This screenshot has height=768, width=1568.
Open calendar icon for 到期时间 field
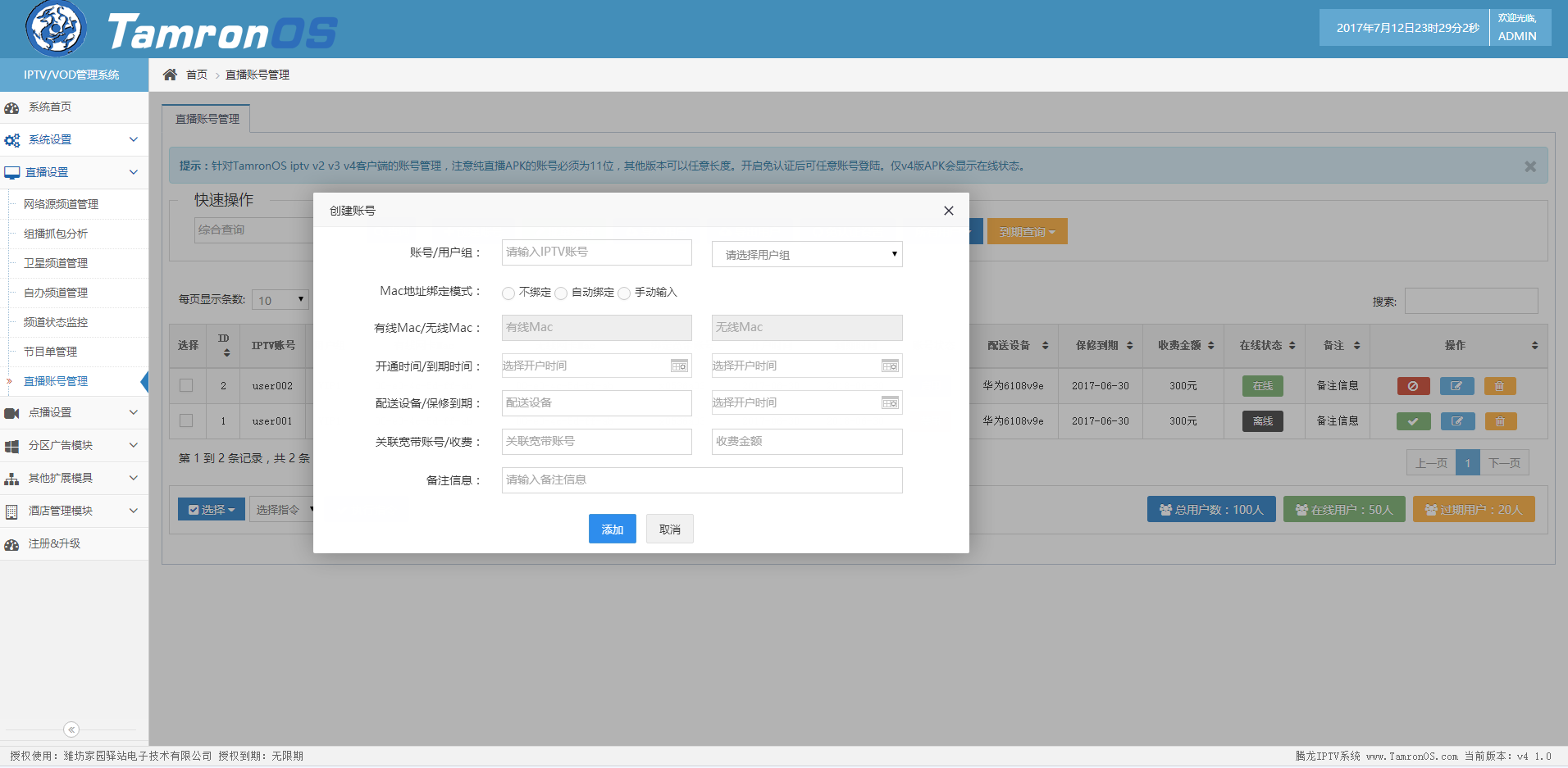point(890,366)
